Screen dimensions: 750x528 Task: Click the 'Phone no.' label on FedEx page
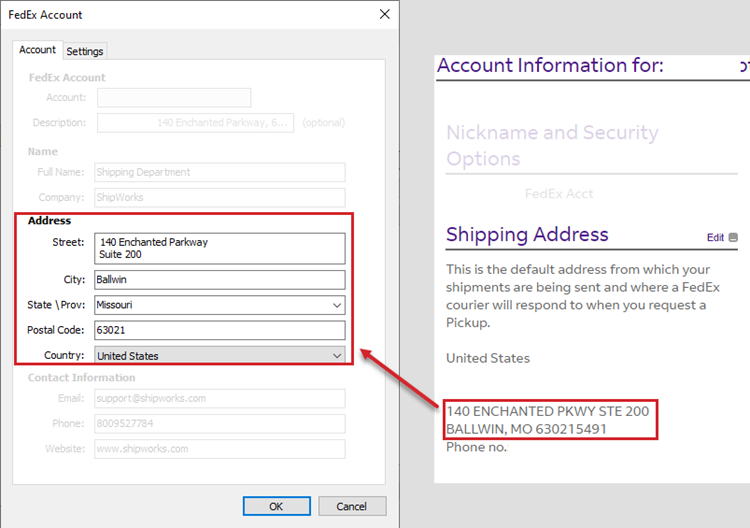coord(476,447)
